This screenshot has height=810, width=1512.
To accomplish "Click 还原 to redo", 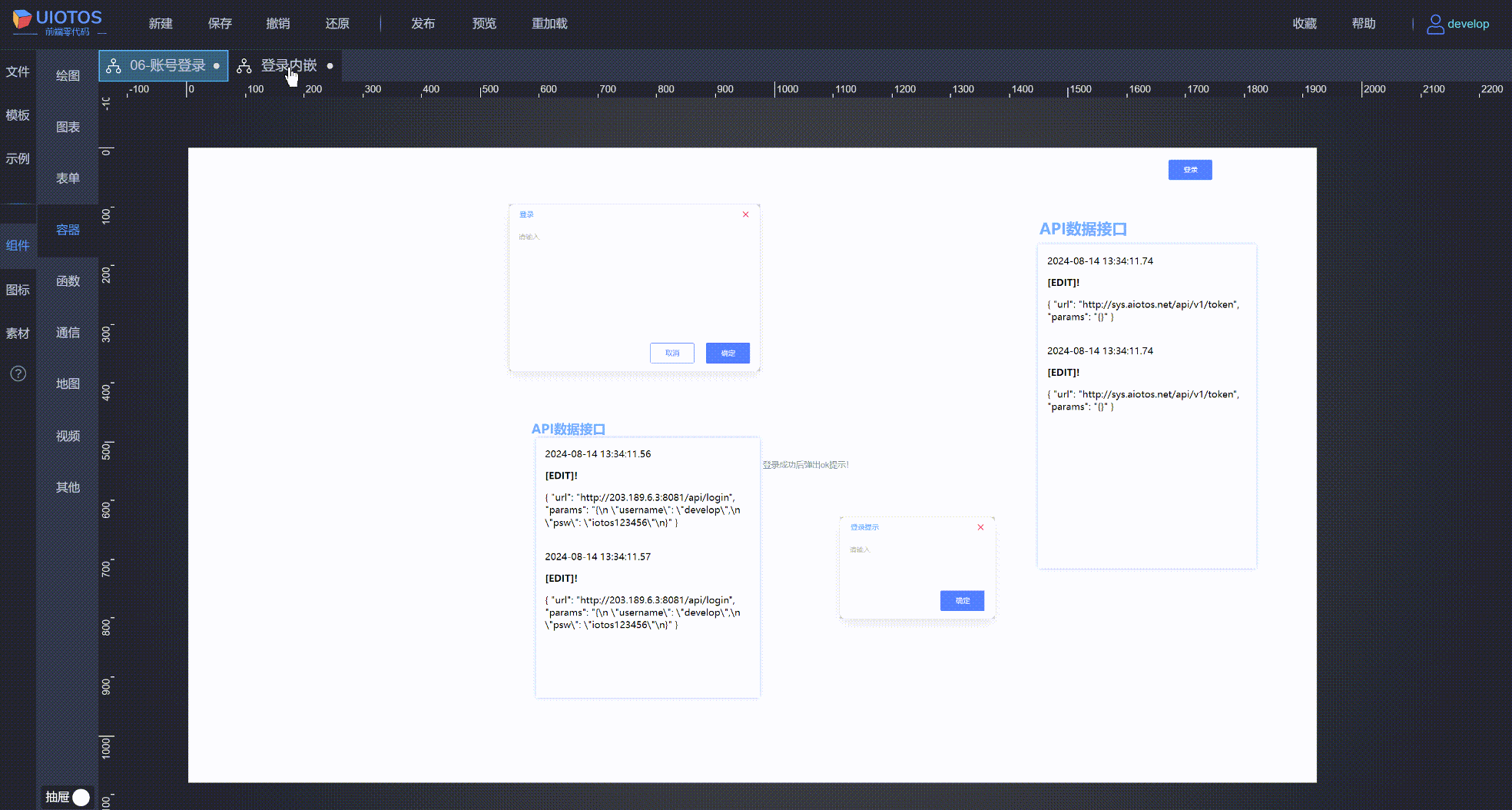I will click(337, 24).
